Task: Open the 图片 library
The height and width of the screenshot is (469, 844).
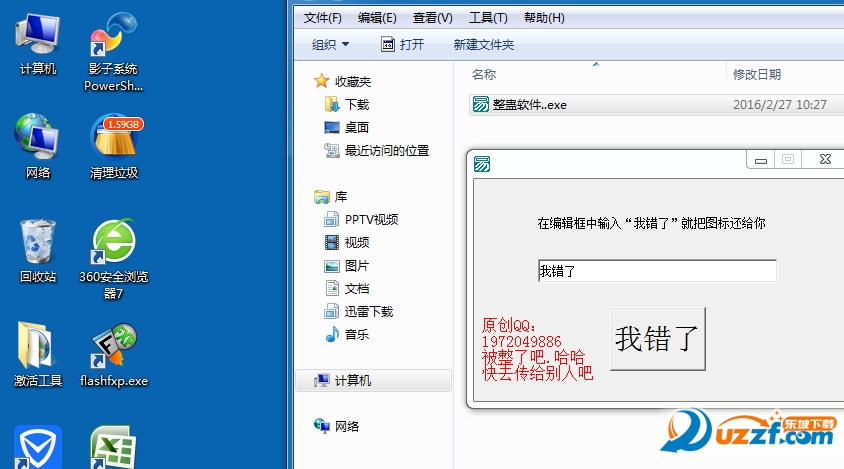Action: point(347,266)
